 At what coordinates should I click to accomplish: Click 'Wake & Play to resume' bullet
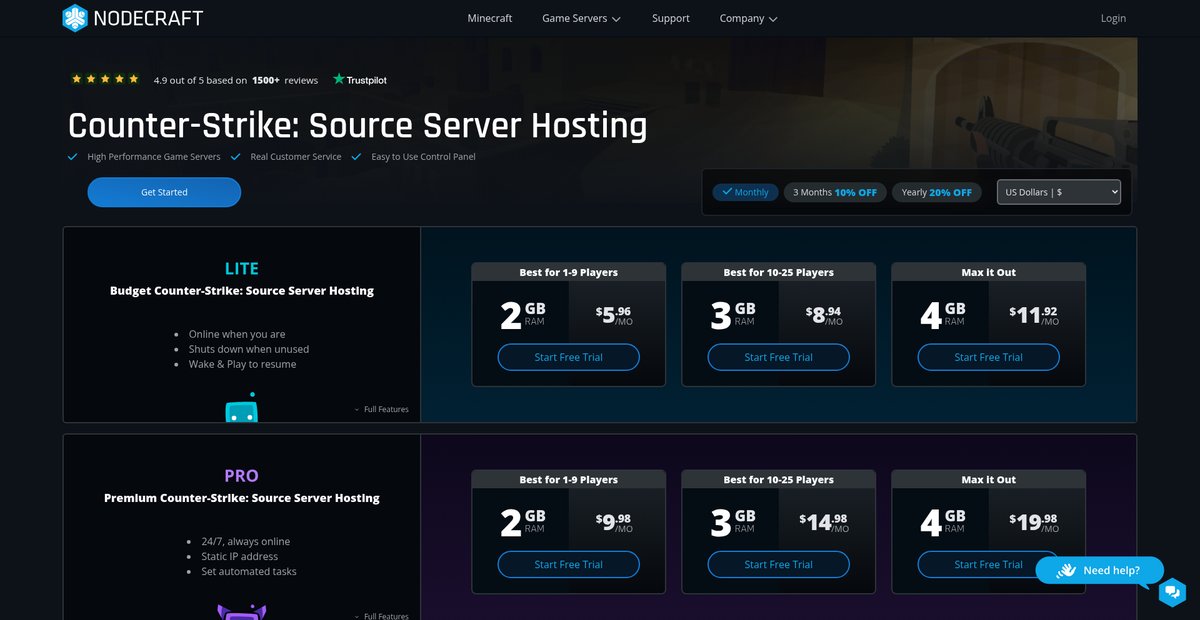point(242,364)
